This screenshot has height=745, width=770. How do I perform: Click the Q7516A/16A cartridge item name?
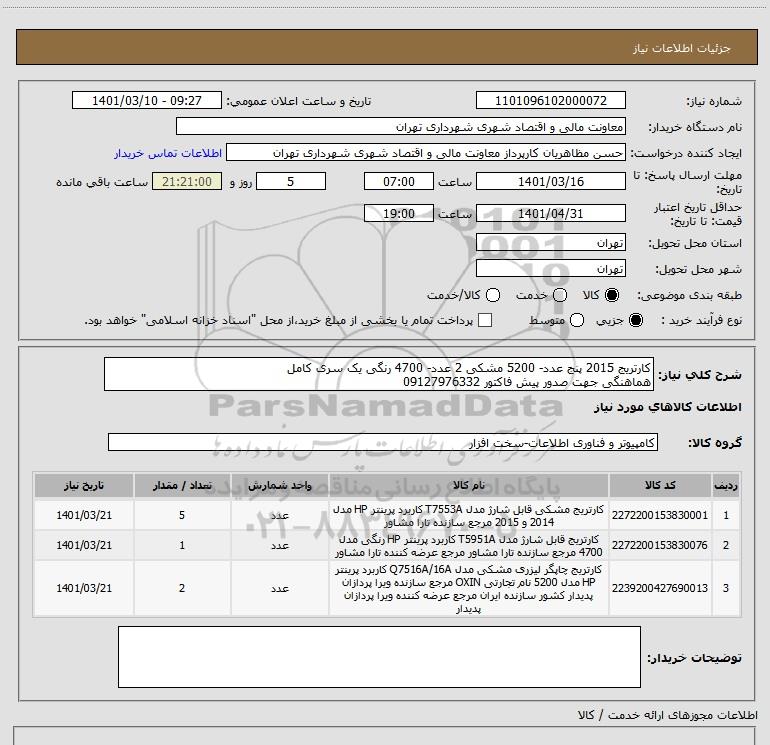(x=469, y=588)
